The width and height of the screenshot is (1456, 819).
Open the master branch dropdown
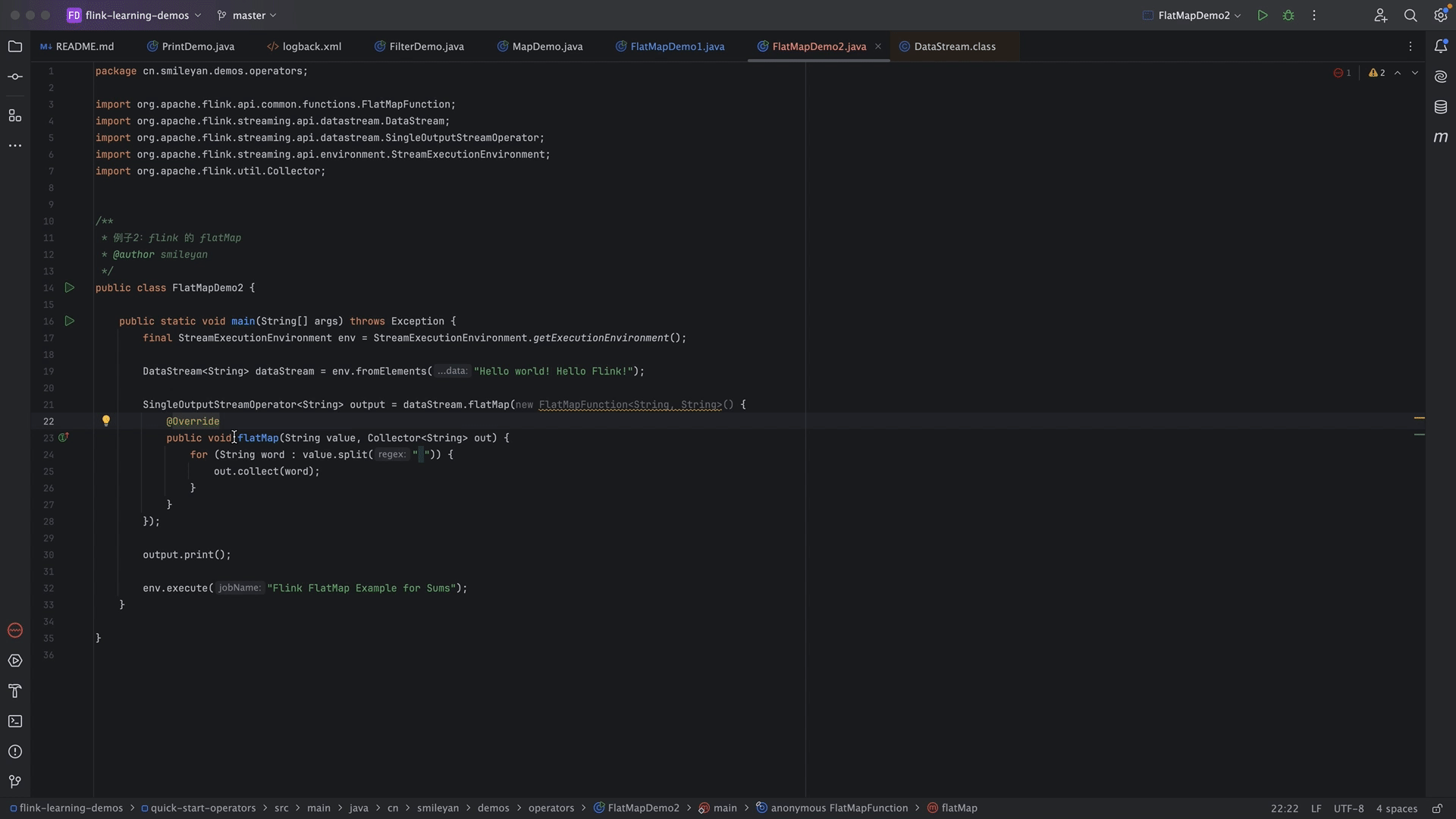pyautogui.click(x=247, y=15)
